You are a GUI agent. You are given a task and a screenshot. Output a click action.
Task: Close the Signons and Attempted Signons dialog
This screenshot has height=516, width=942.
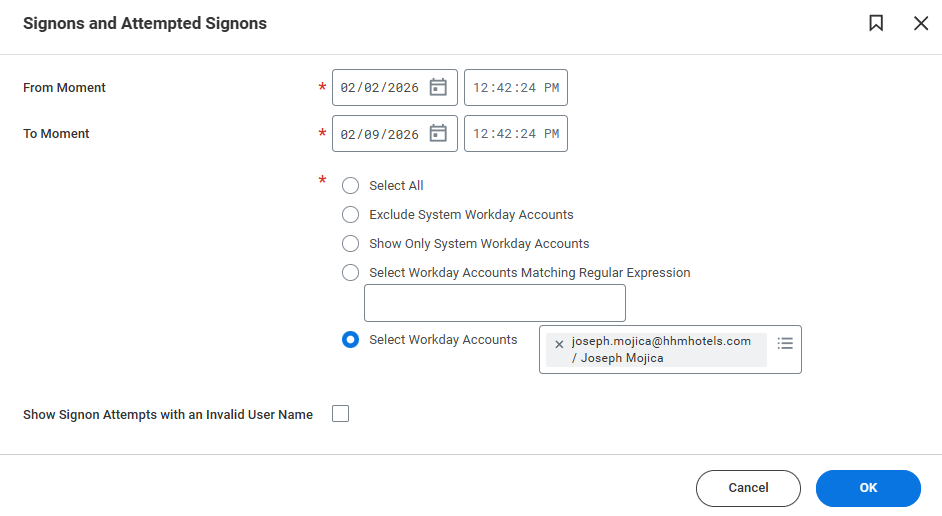pos(921,23)
